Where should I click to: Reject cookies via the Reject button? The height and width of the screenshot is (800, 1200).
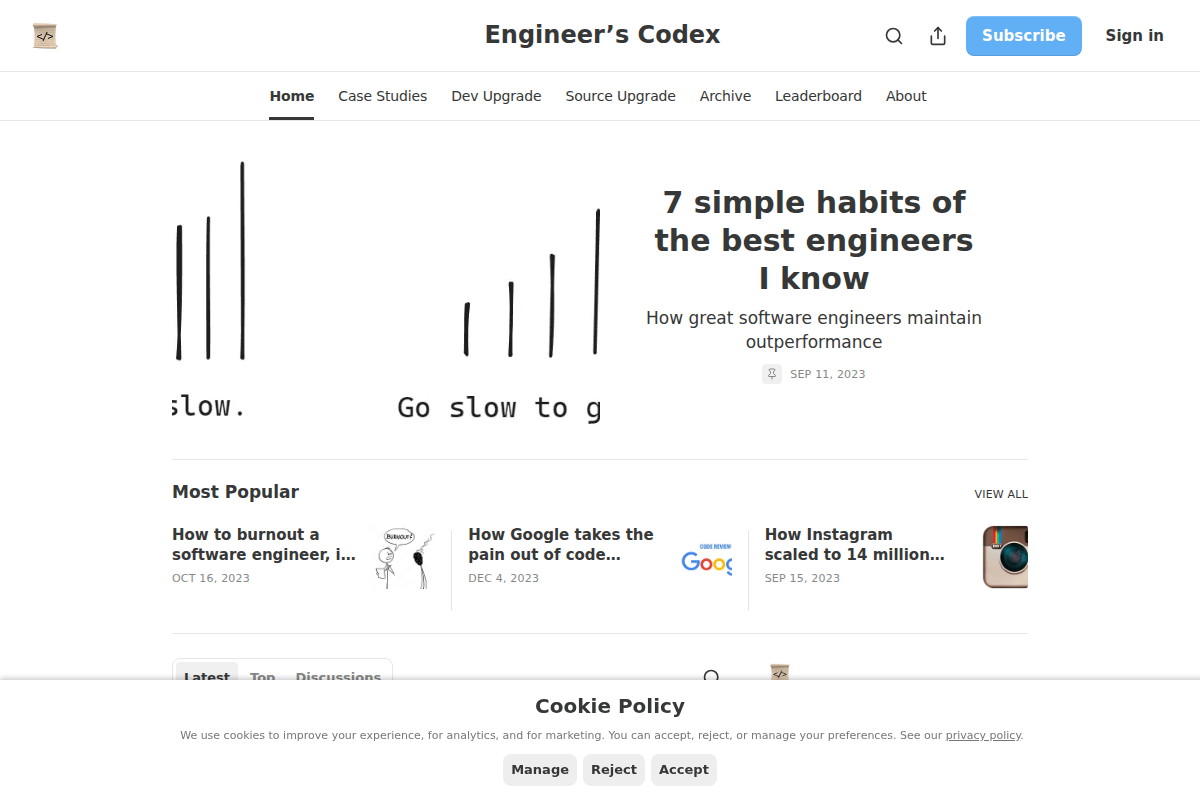point(613,769)
